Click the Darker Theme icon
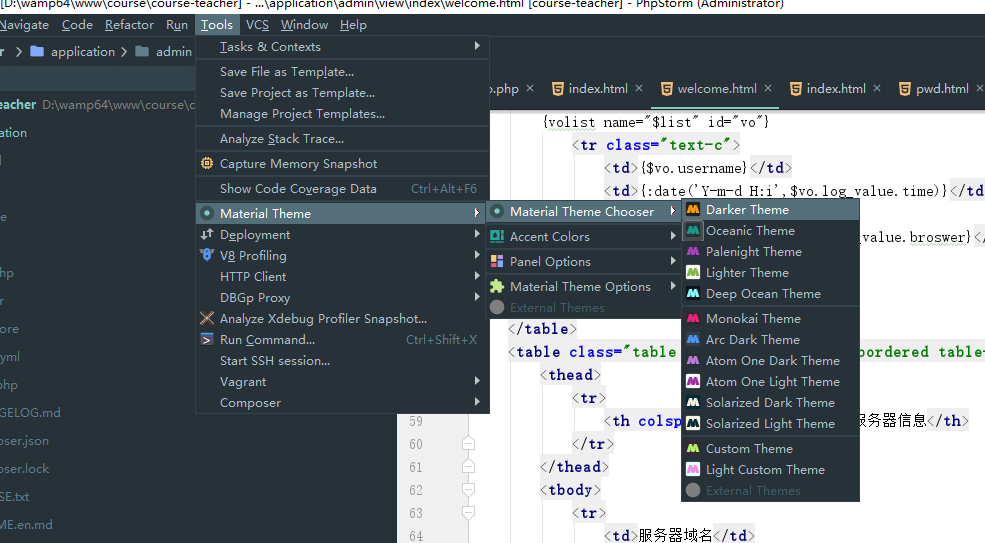 [693, 209]
